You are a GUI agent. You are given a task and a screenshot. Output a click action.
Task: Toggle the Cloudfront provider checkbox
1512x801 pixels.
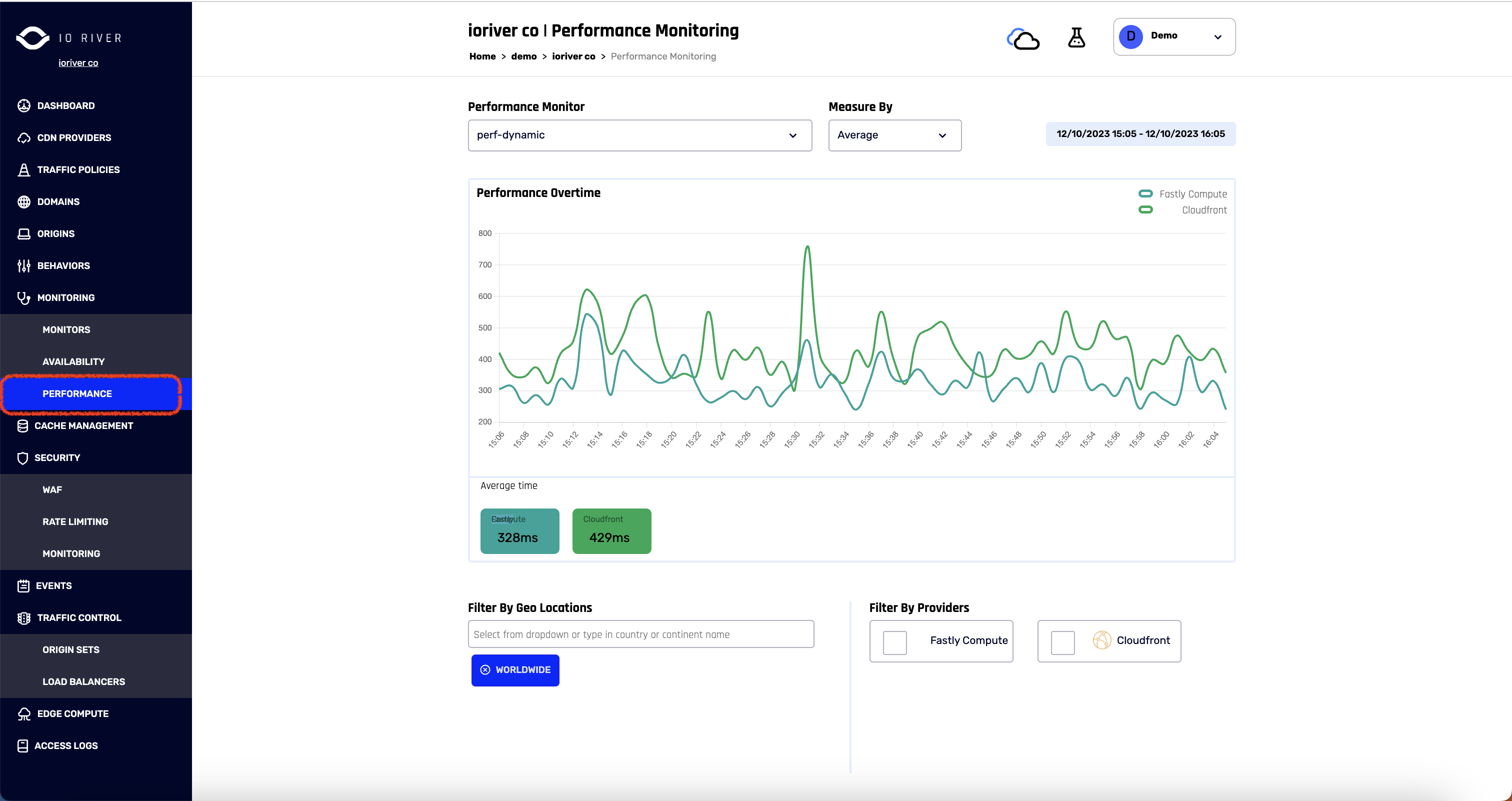pyautogui.click(x=1062, y=642)
